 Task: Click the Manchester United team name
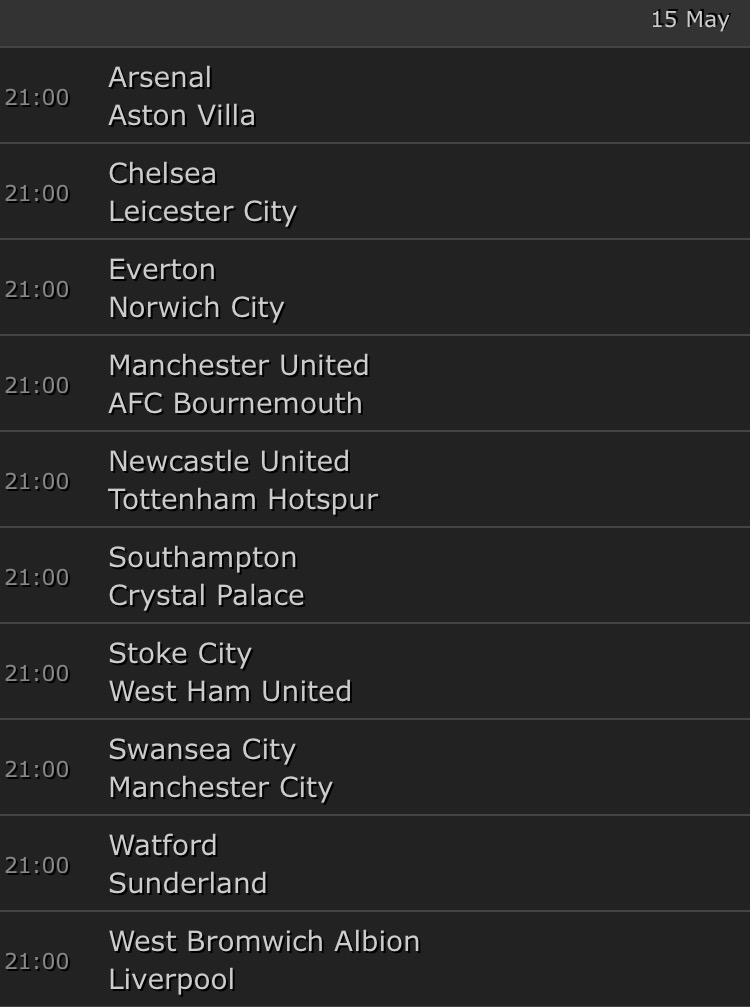pos(238,365)
